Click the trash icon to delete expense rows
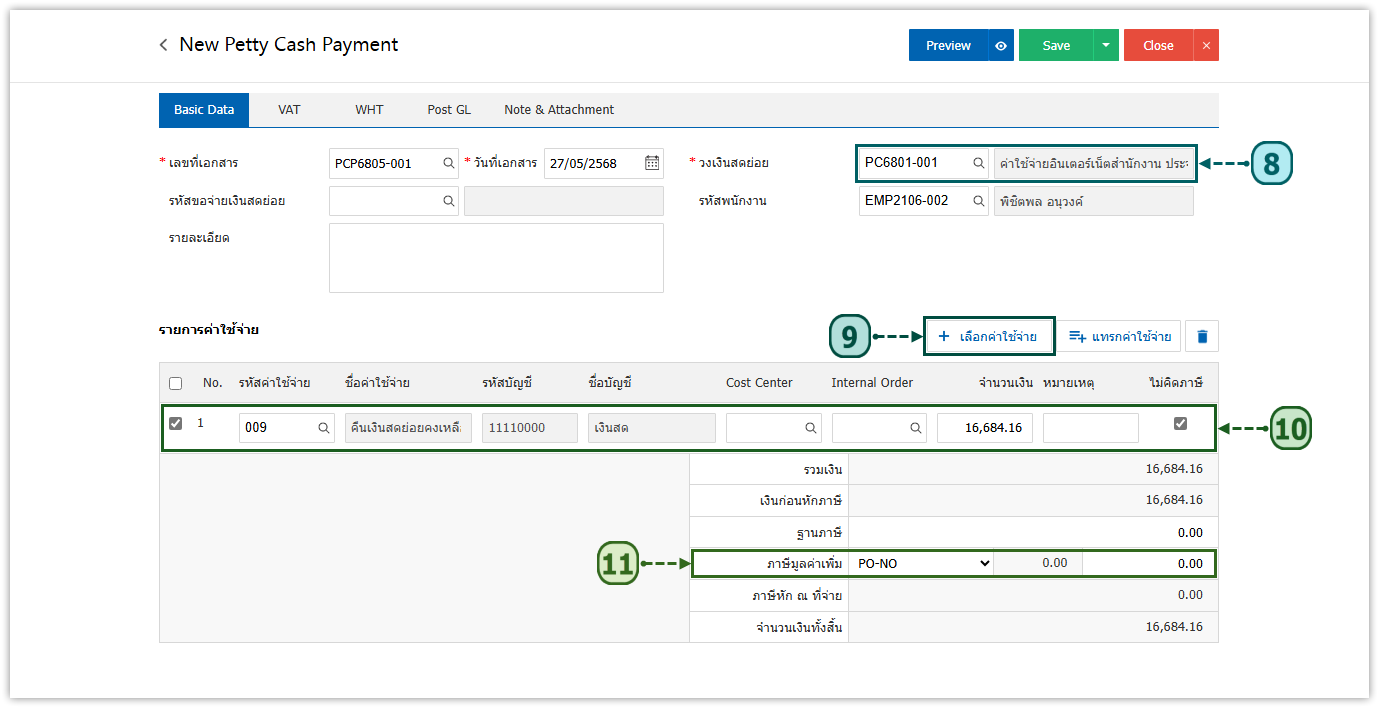Viewport: 1379px width, 708px height. tap(1201, 336)
